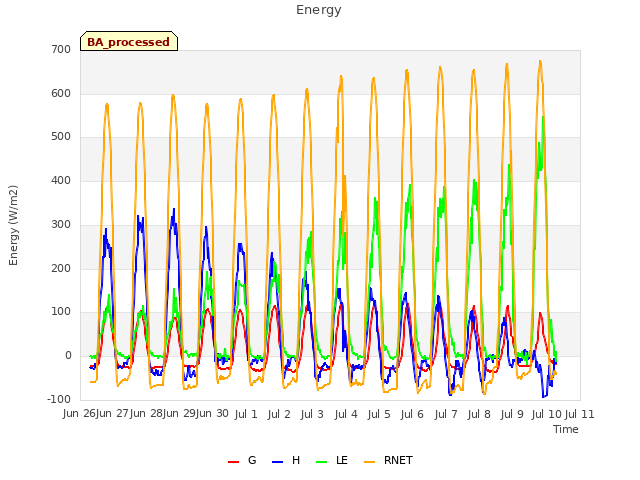The image size is (640, 480).
Task: Click the green LE peak on Jul 10
Action: [x=543, y=118]
